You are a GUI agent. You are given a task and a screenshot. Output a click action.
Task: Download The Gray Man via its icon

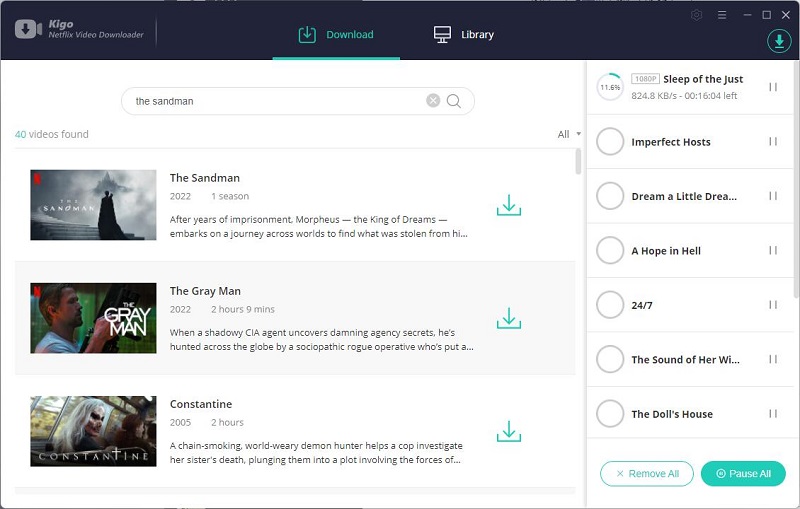click(509, 318)
